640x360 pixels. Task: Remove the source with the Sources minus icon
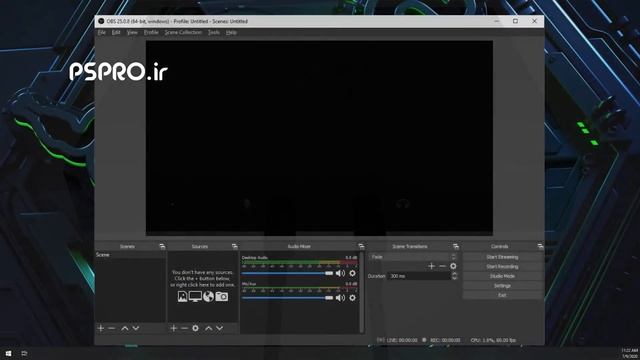[184, 328]
